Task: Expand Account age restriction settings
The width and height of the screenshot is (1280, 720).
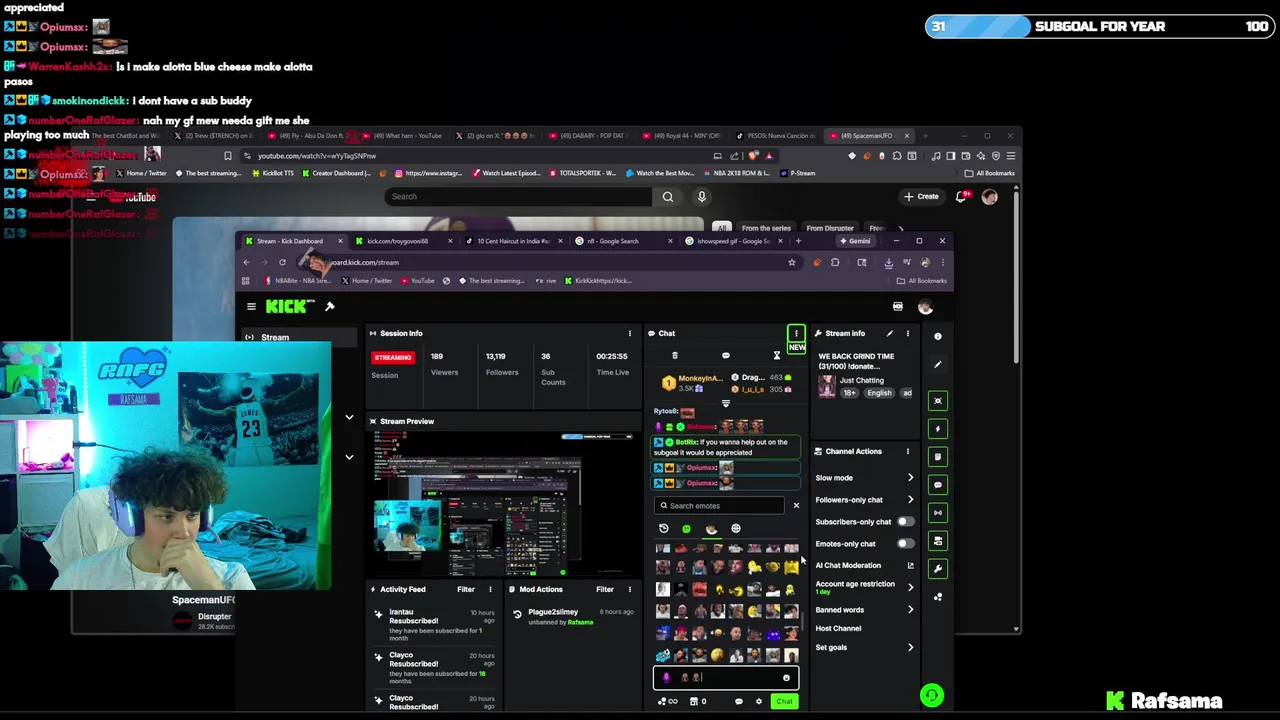Action: [x=910, y=587]
